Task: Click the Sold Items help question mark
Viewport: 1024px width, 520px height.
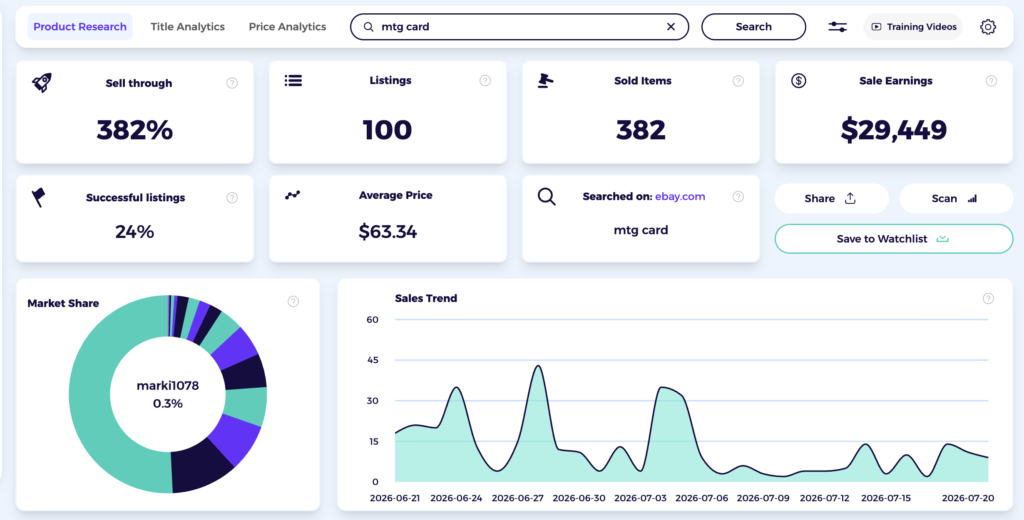Action: click(738, 81)
